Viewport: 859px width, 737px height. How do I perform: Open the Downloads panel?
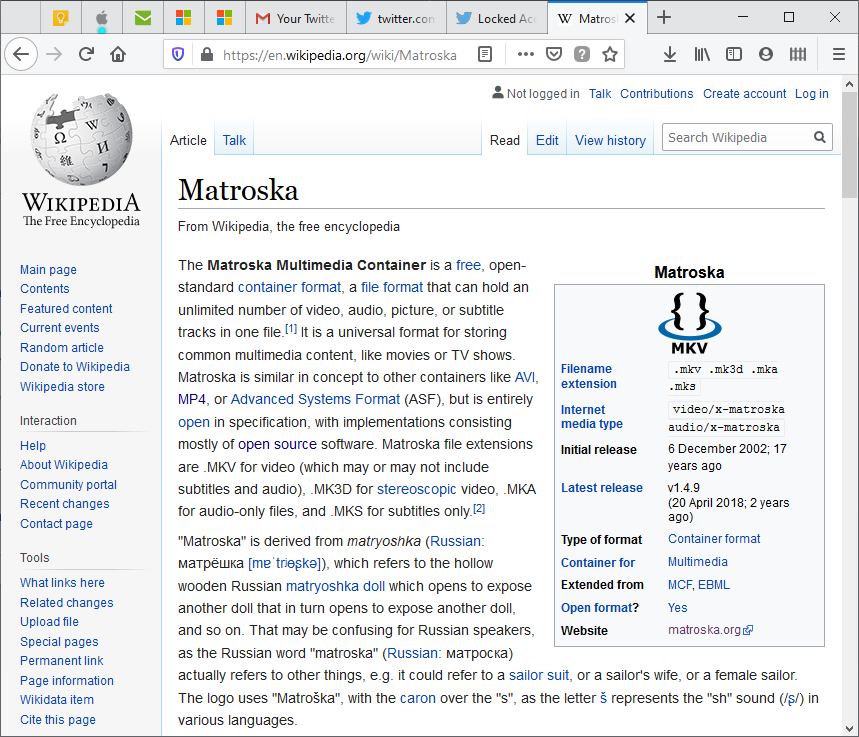pyautogui.click(x=669, y=54)
